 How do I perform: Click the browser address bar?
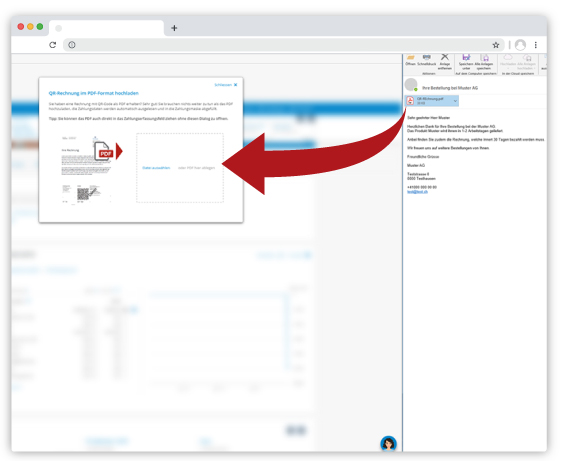[x=284, y=45]
